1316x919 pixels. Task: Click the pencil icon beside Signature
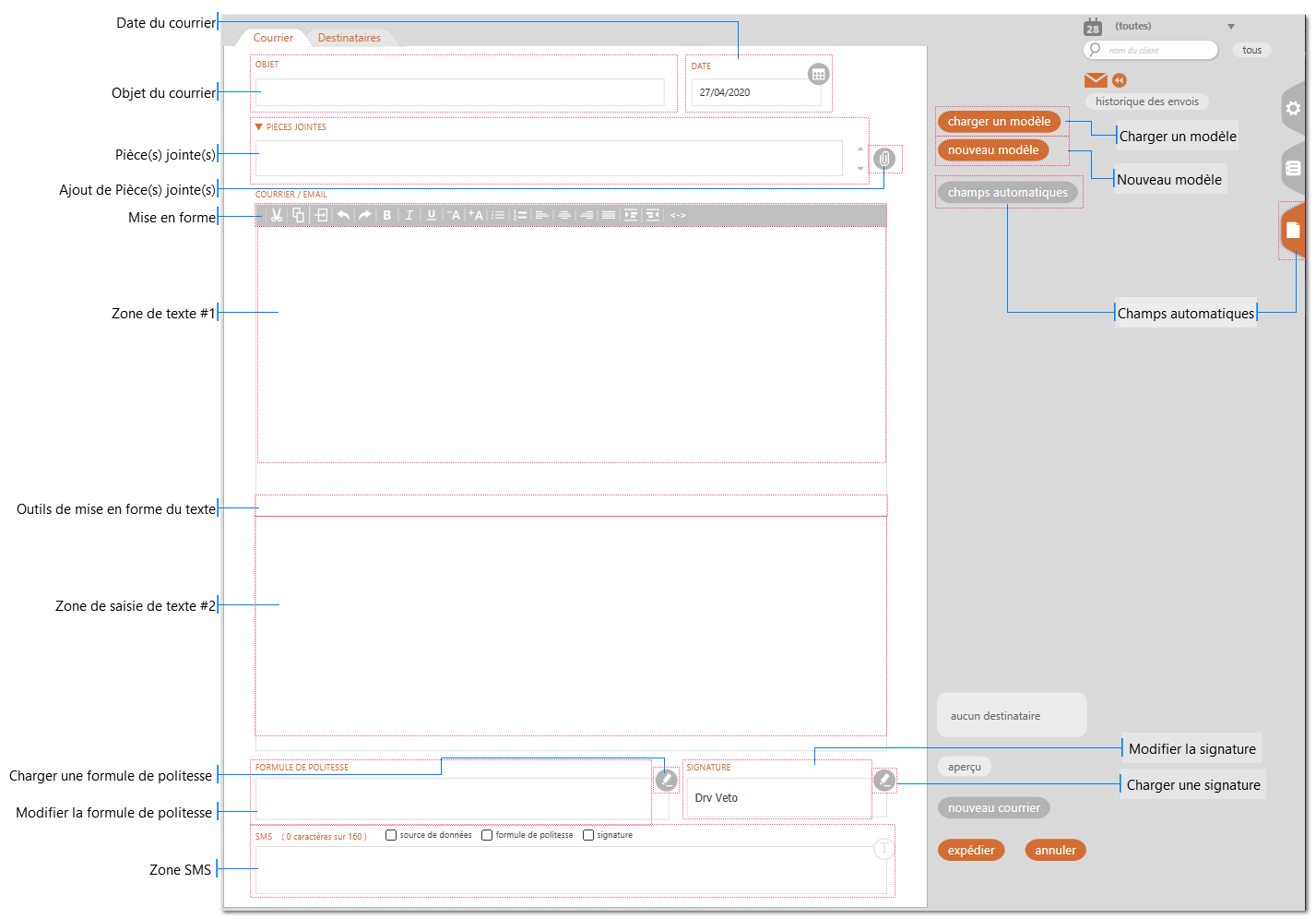(x=884, y=781)
